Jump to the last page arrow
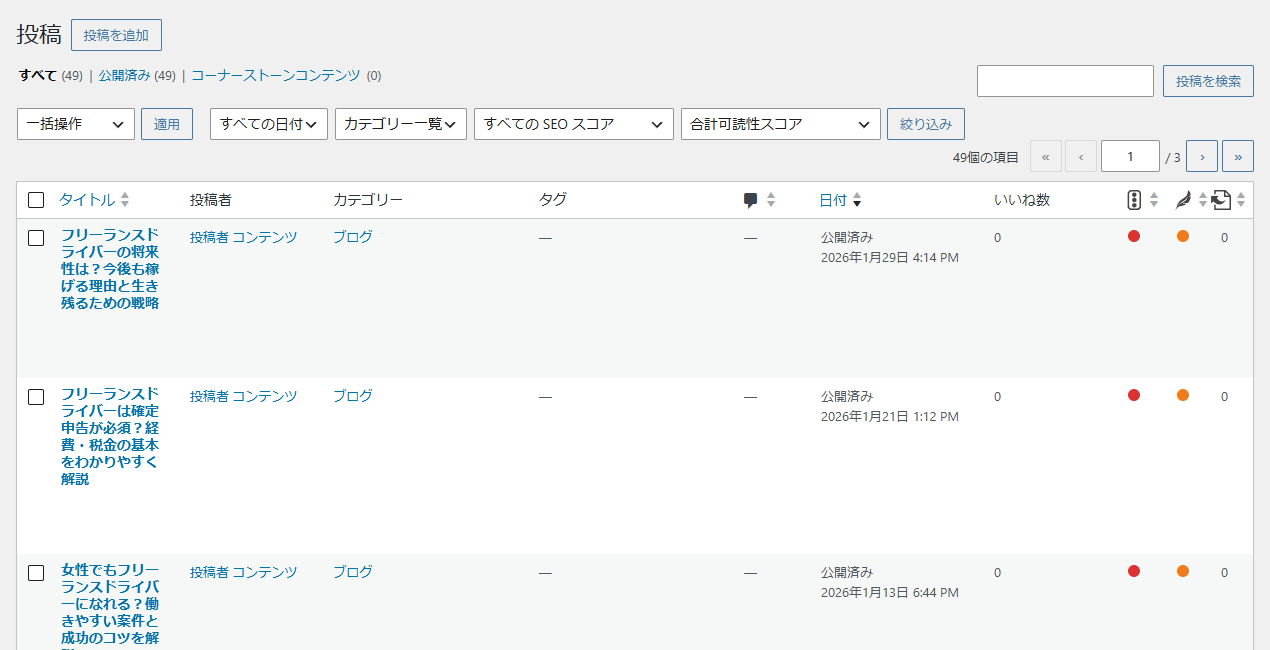Image resolution: width=1270 pixels, height=650 pixels. (x=1238, y=156)
